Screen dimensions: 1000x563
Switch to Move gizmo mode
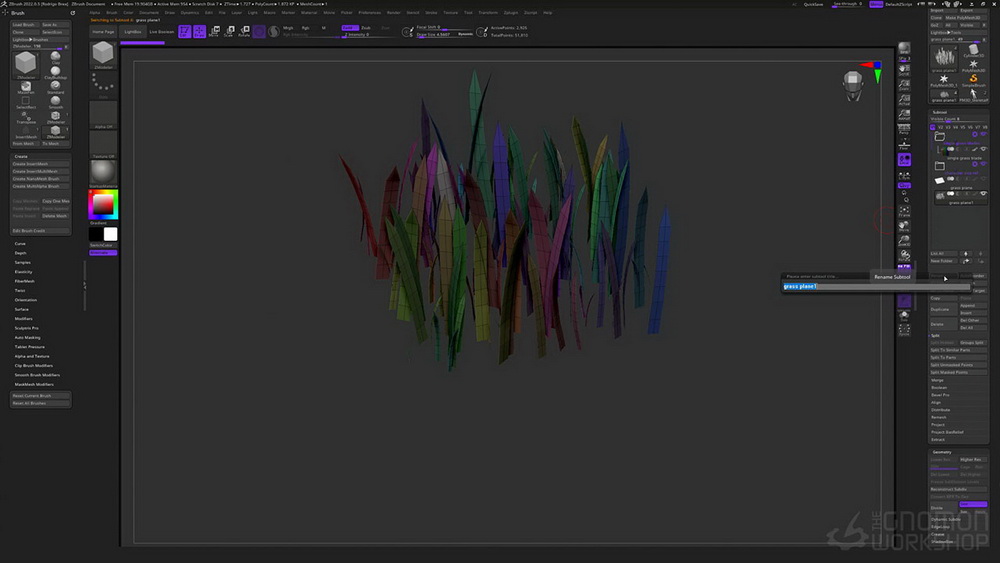click(x=214, y=31)
